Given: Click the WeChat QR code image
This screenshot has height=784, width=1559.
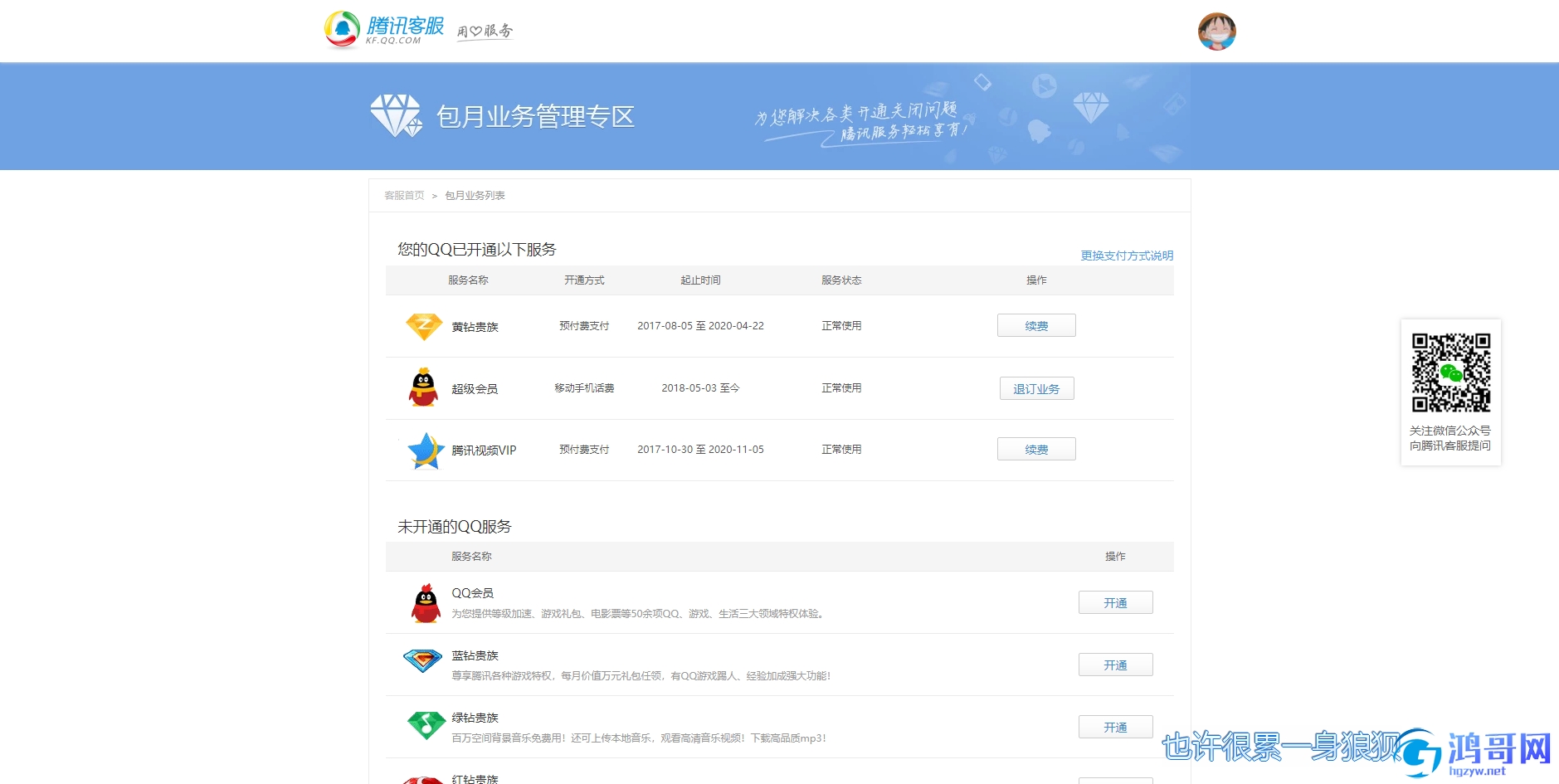Looking at the screenshot, I should click(1451, 373).
